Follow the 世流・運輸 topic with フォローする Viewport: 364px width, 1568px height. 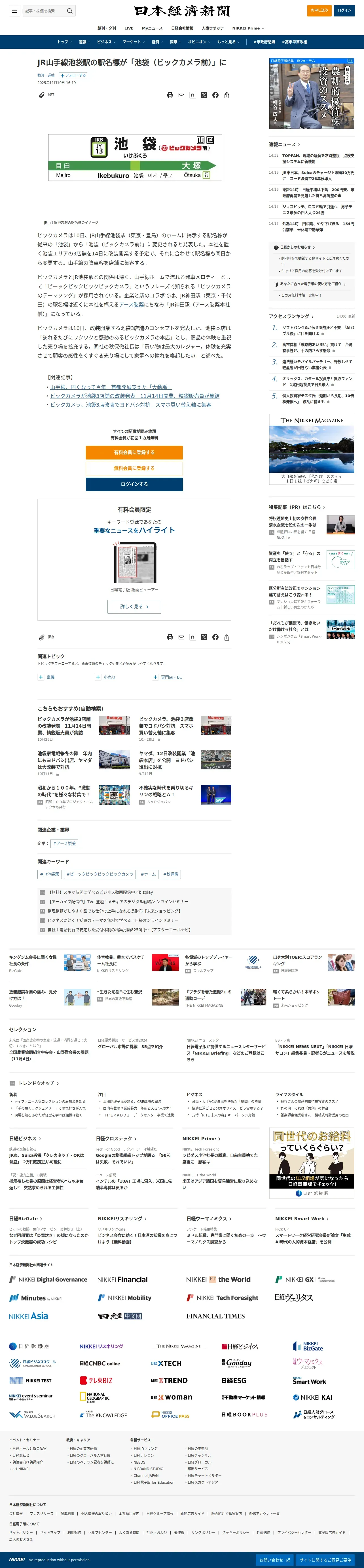[73, 75]
